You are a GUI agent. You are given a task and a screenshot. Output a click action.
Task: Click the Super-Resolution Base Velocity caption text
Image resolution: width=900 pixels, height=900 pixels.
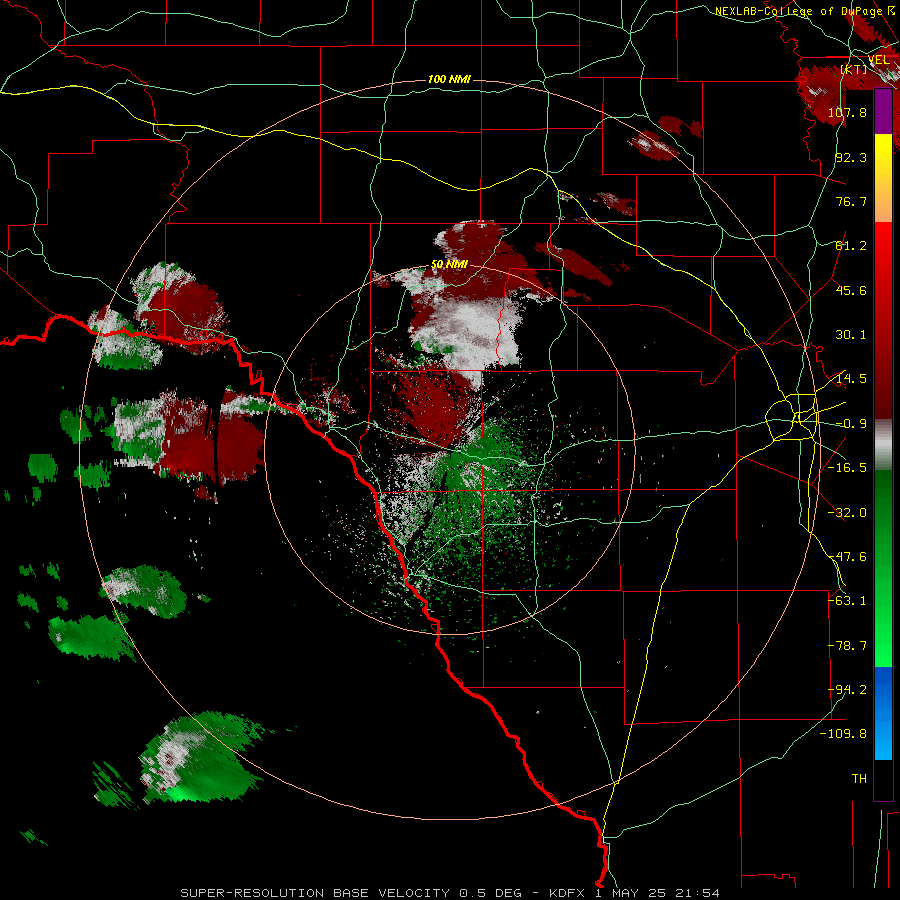pyautogui.click(x=449, y=893)
